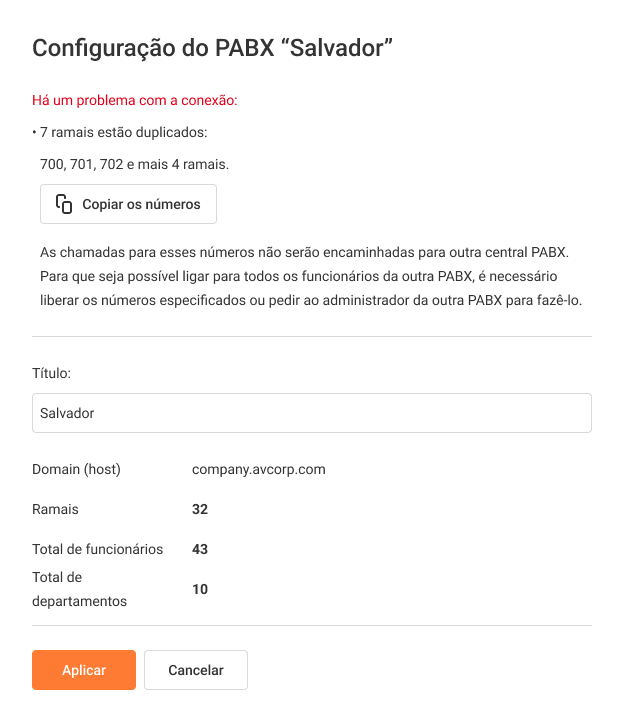Click the Domain (host) label
Image resolution: width=624 pixels, height=722 pixels.
[76, 469]
